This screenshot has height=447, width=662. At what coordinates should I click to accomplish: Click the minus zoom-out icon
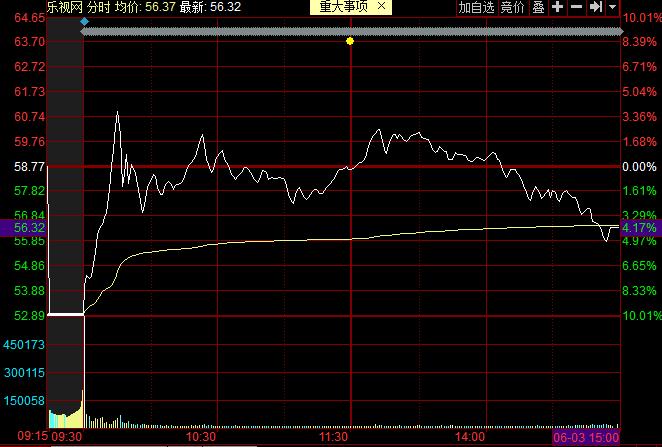point(577,7)
